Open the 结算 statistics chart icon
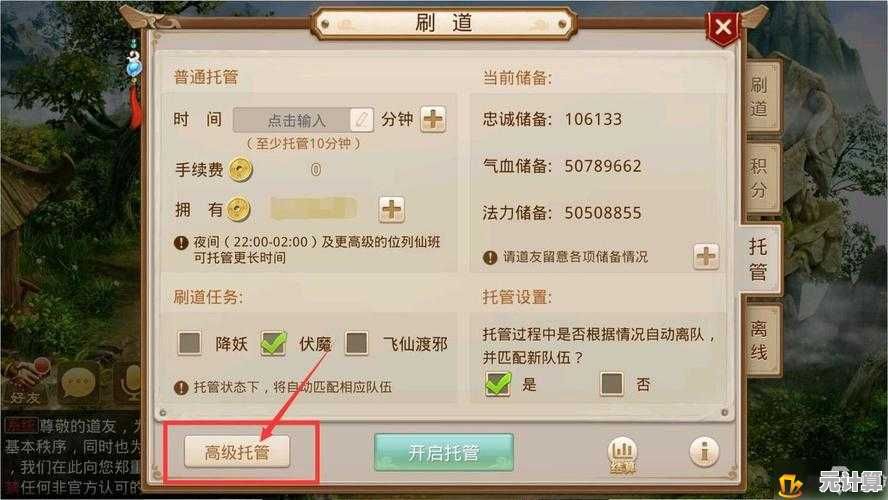888x500 pixels. [622, 455]
